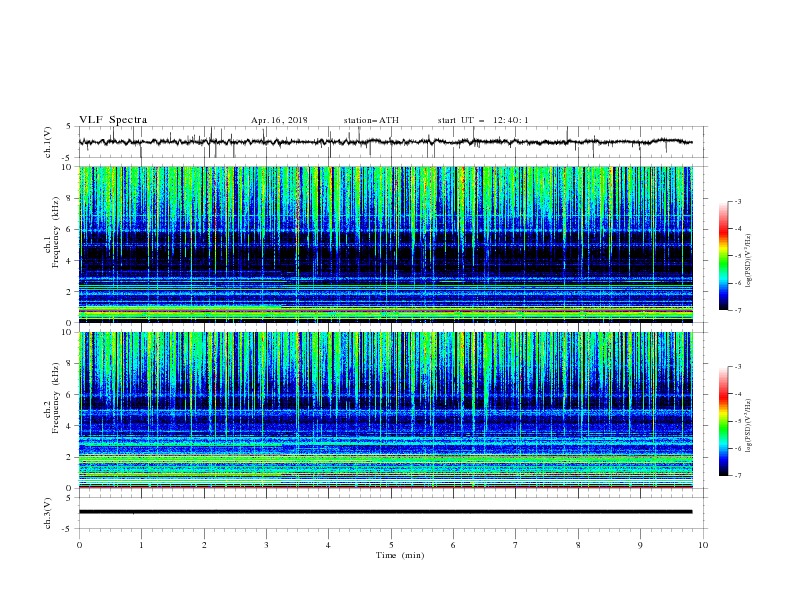Click the ch.1 frequency tick label "2"
792x612 pixels.
[70, 291]
